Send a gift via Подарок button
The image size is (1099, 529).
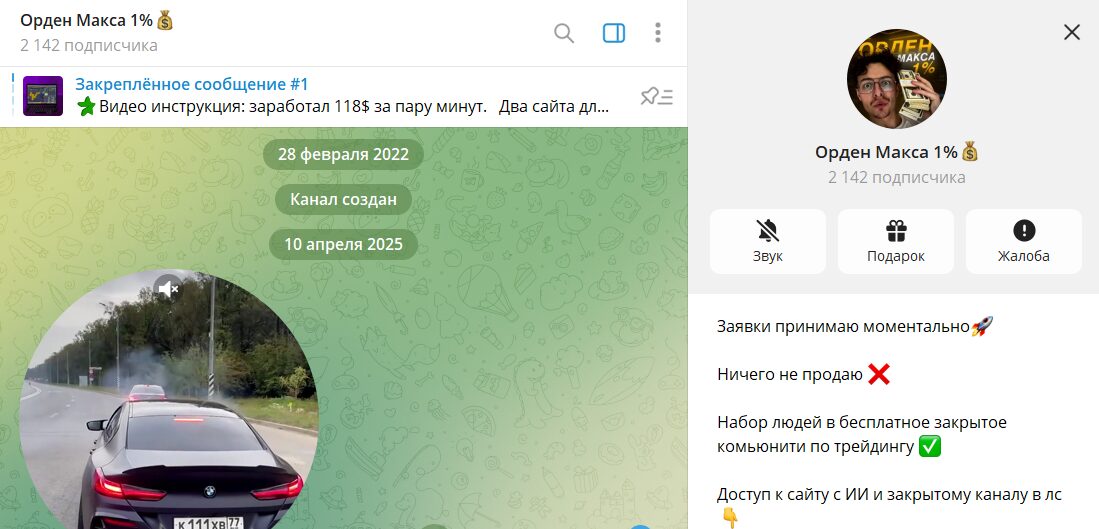point(896,241)
